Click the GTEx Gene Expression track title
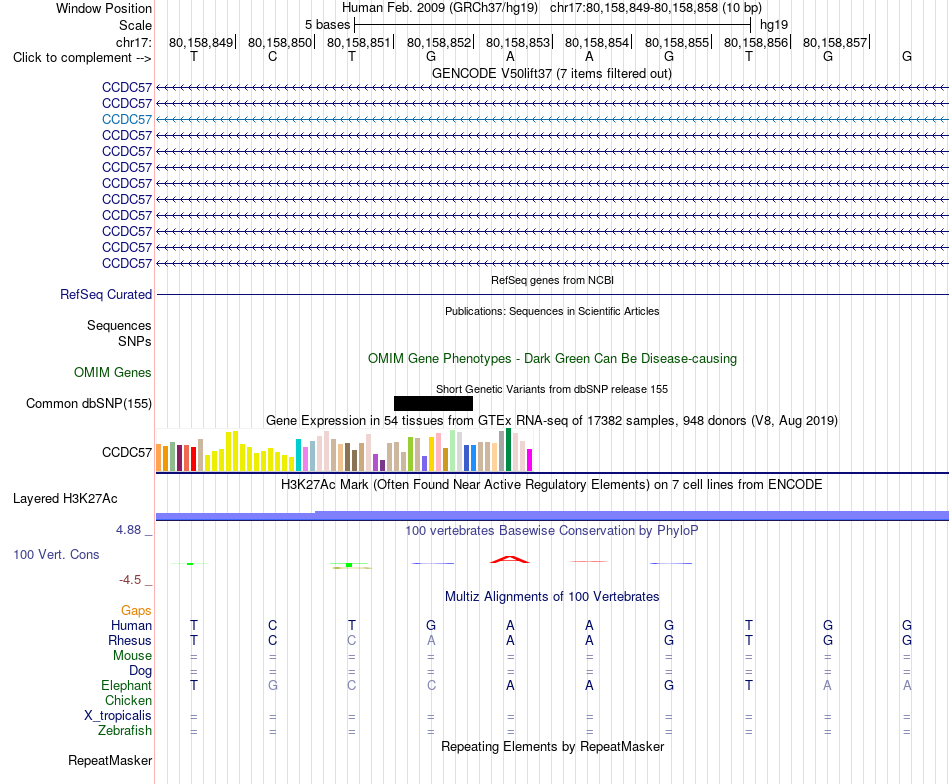The image size is (950, 784). 552,420
